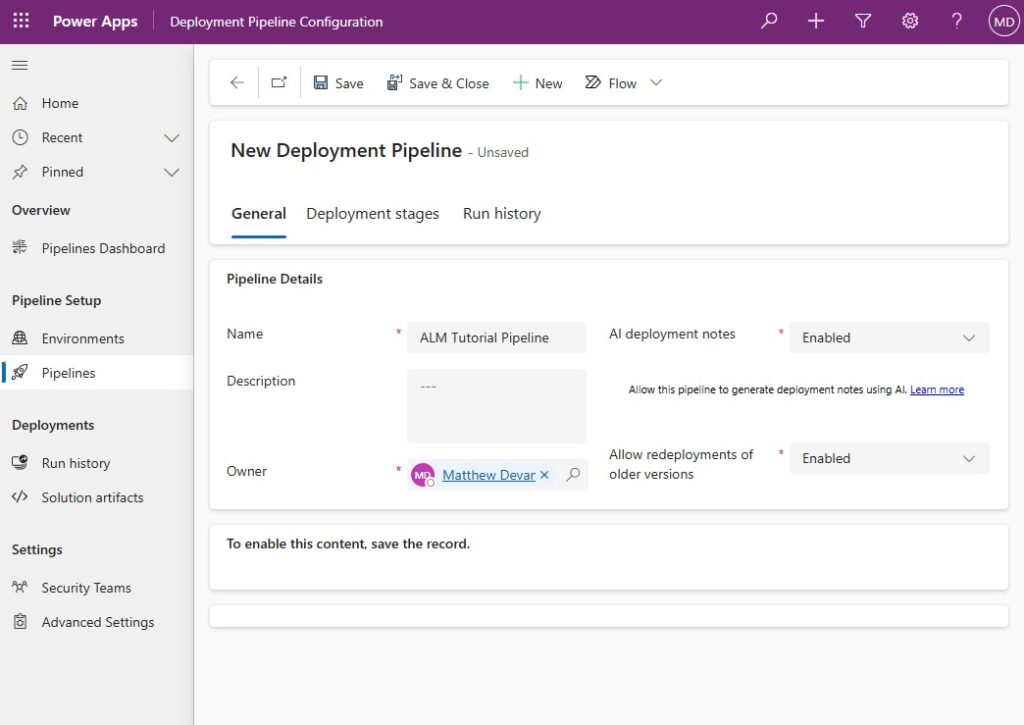Click Recent in the sidebar
Image resolution: width=1024 pixels, height=725 pixels.
click(62, 138)
